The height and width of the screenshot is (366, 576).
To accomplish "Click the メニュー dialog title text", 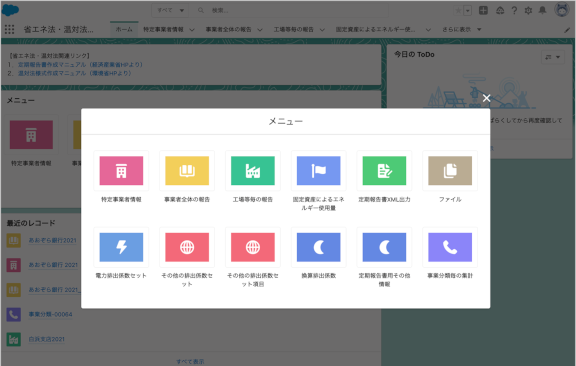I will (x=285, y=121).
